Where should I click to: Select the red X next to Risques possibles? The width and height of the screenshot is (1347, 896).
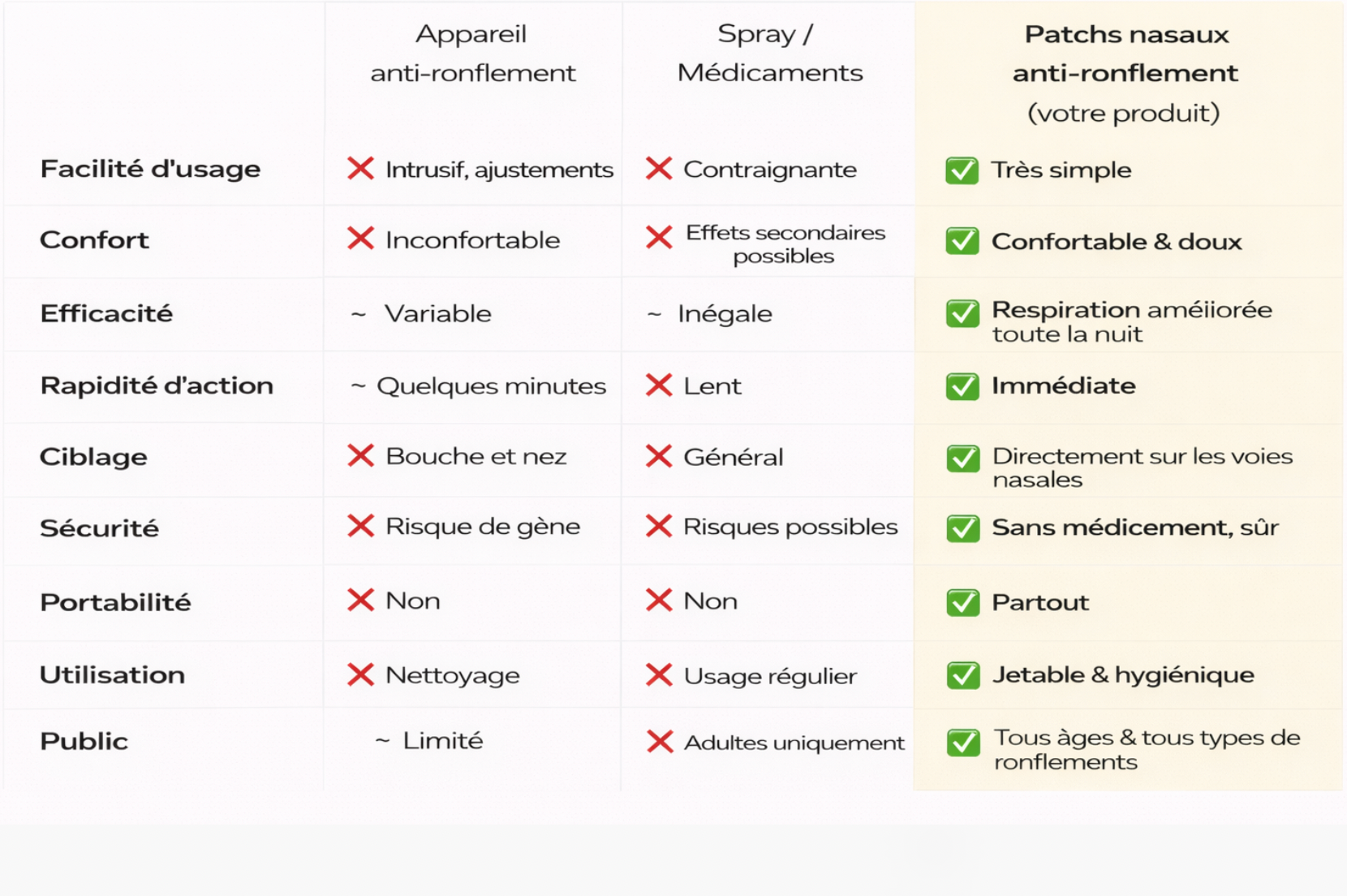click(x=659, y=527)
